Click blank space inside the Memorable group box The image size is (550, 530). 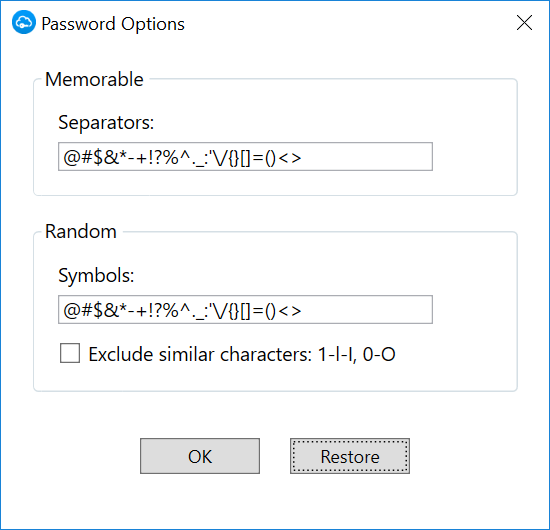tap(474, 123)
